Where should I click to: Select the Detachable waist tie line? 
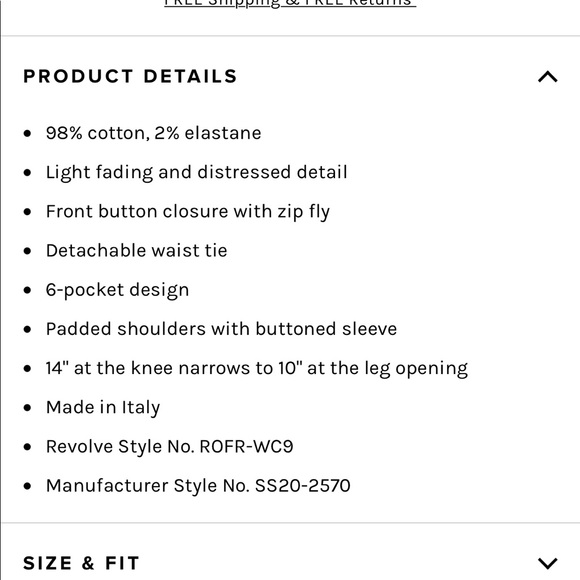click(x=136, y=250)
